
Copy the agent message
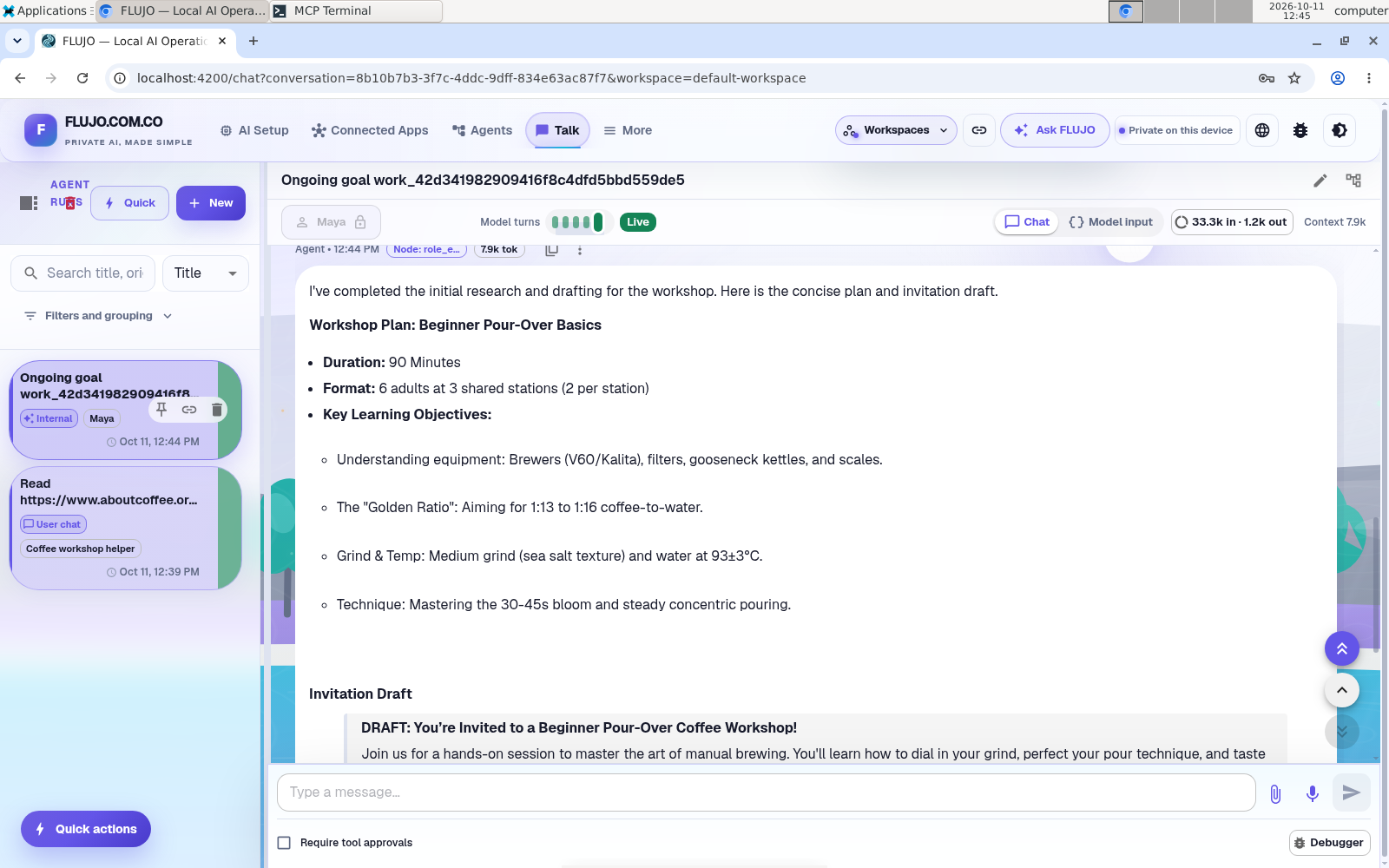(x=551, y=250)
